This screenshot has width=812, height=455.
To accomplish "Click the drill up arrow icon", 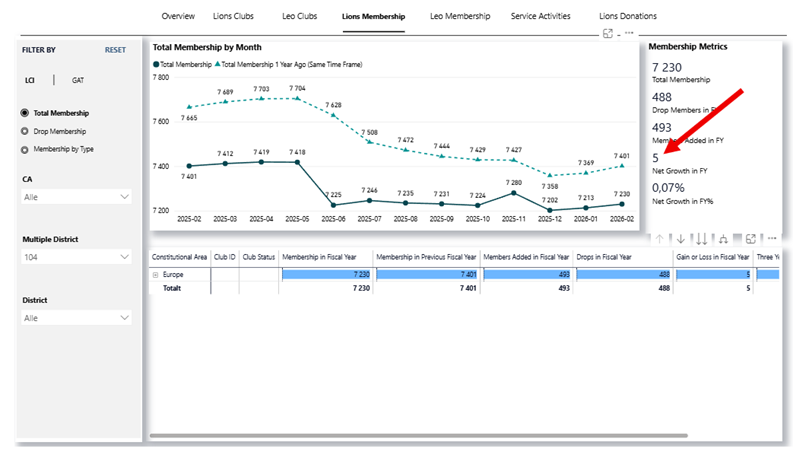I will (660, 238).
